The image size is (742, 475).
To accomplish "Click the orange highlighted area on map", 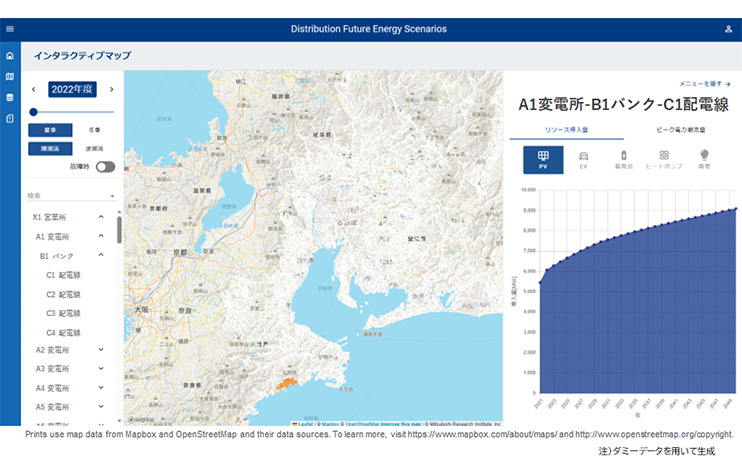I will pyautogui.click(x=286, y=382).
